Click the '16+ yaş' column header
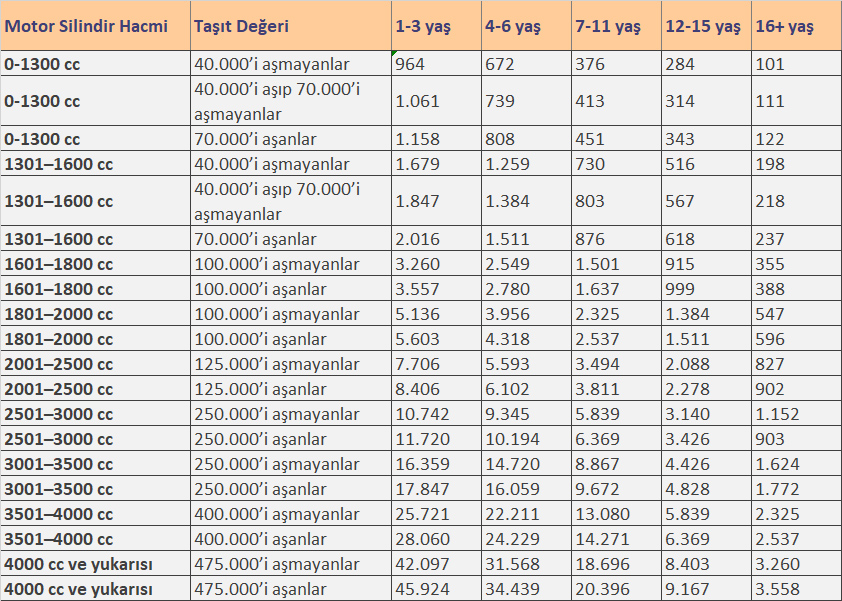 tap(796, 26)
